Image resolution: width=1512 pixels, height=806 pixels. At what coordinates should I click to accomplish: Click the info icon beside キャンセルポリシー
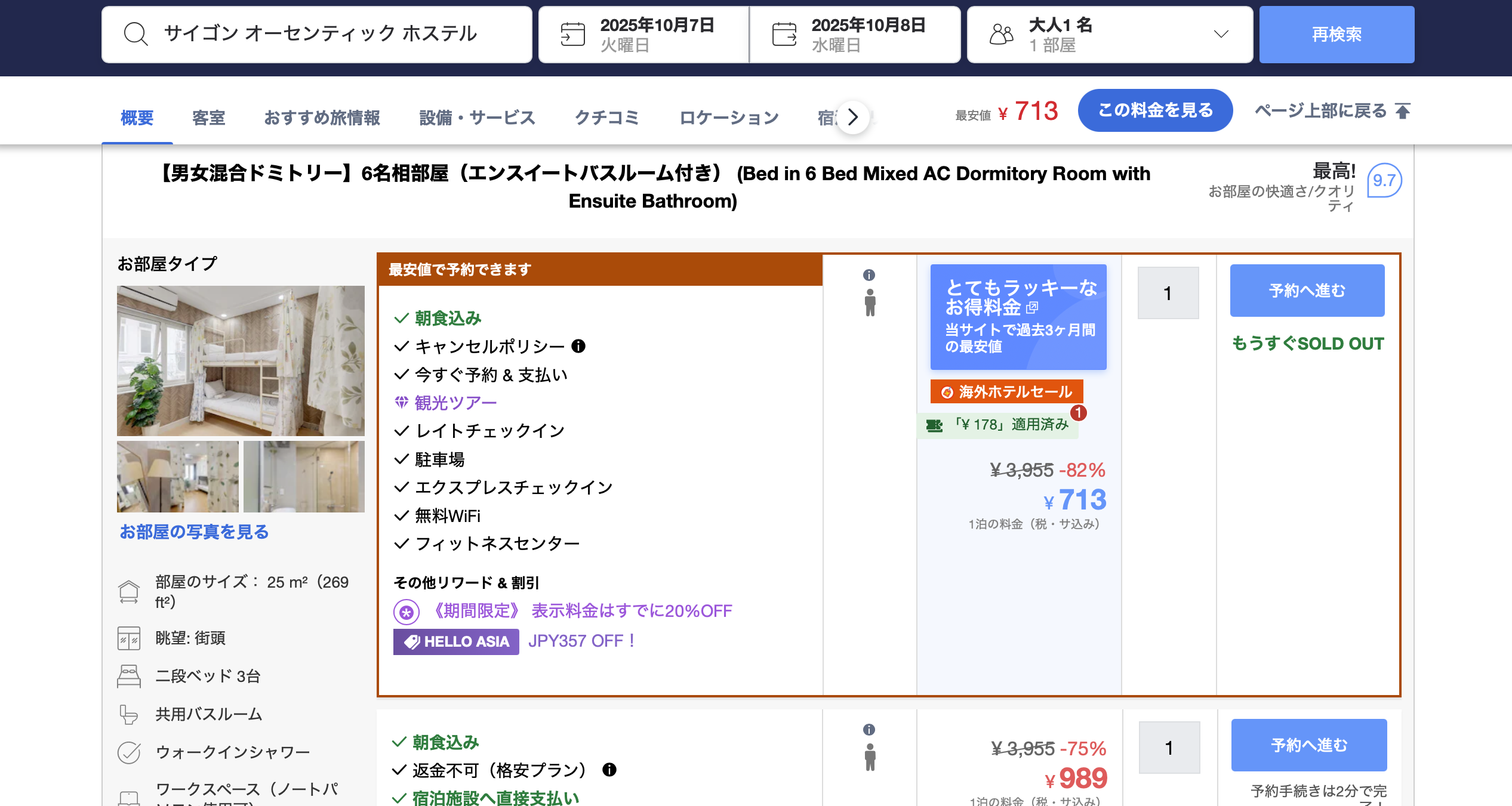tap(578, 346)
